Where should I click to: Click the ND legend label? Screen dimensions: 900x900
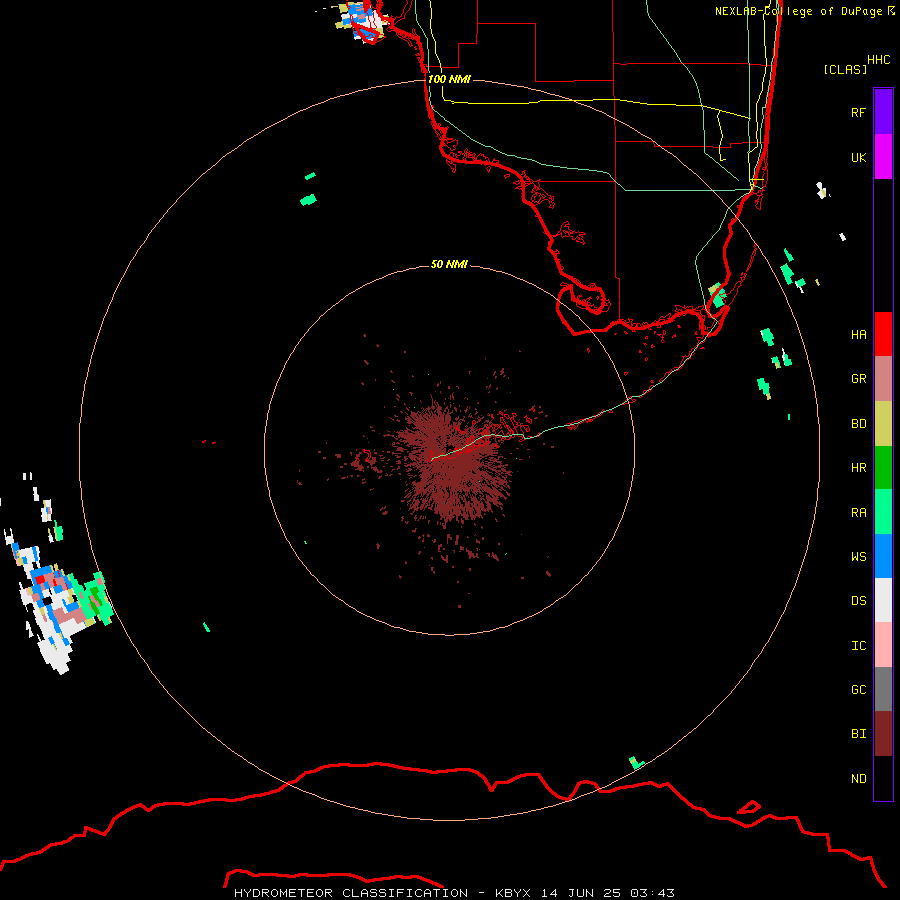858,779
